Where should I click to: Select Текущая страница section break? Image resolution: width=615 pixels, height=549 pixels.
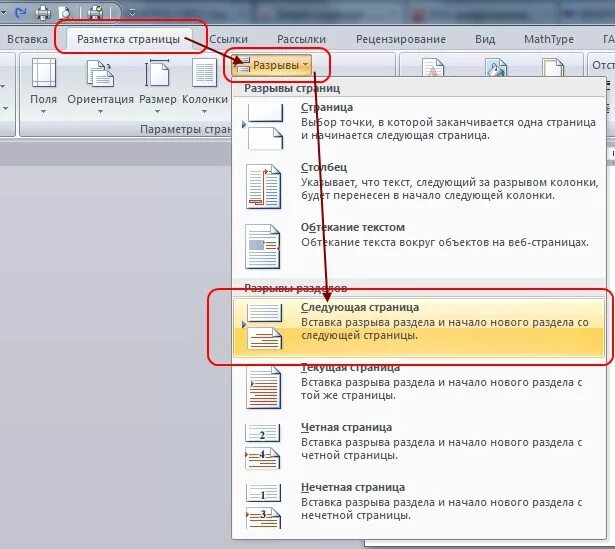click(419, 387)
